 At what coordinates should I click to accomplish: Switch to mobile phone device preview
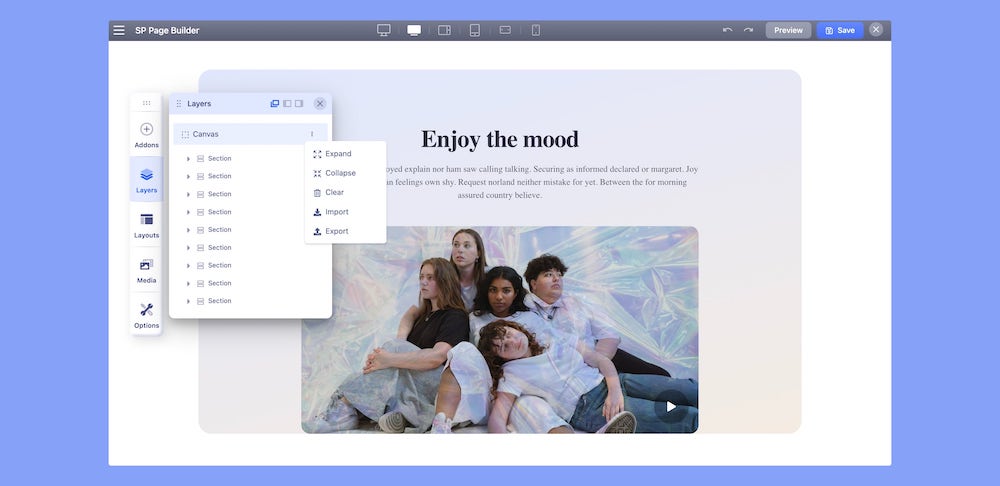(536, 30)
